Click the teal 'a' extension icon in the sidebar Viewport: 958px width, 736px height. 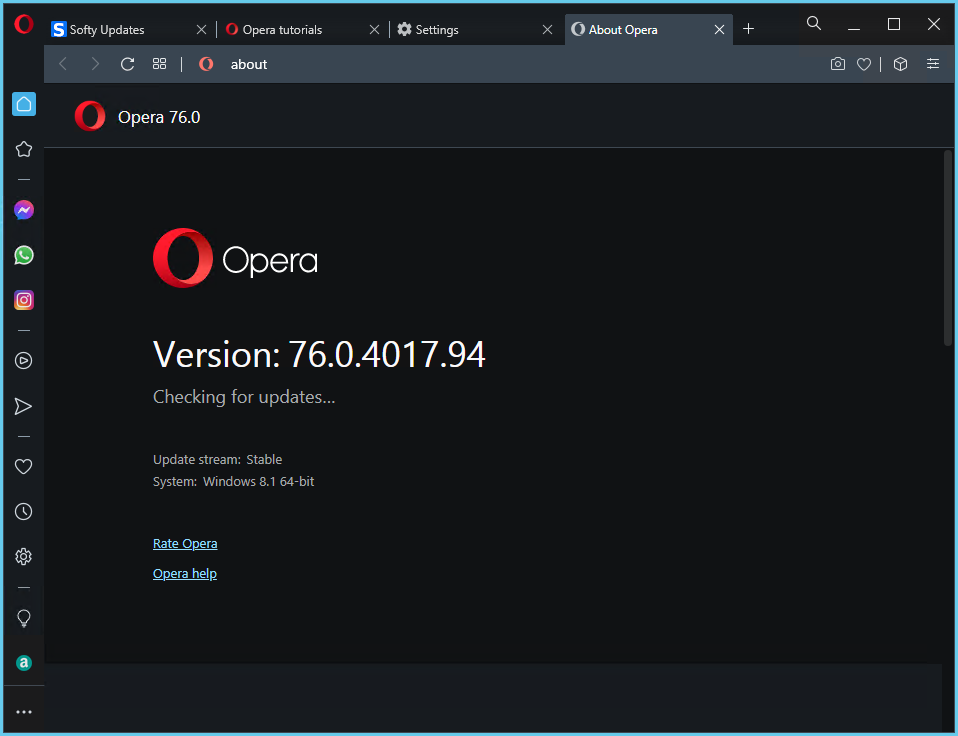[24, 663]
